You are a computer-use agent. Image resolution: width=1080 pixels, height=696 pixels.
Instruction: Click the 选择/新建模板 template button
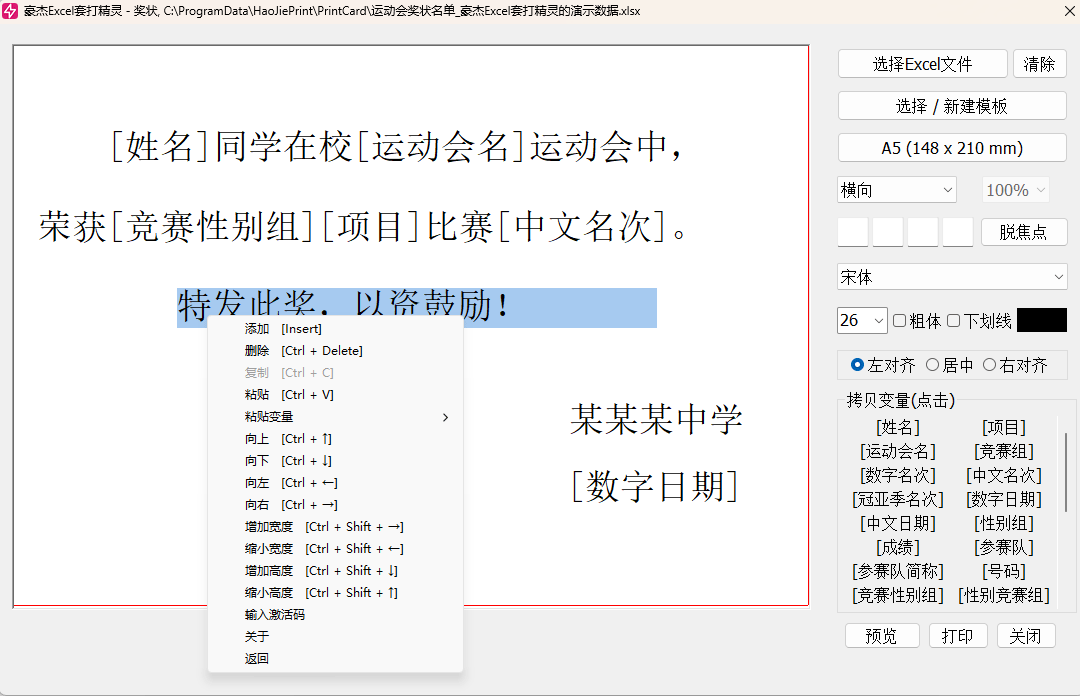click(x=951, y=105)
